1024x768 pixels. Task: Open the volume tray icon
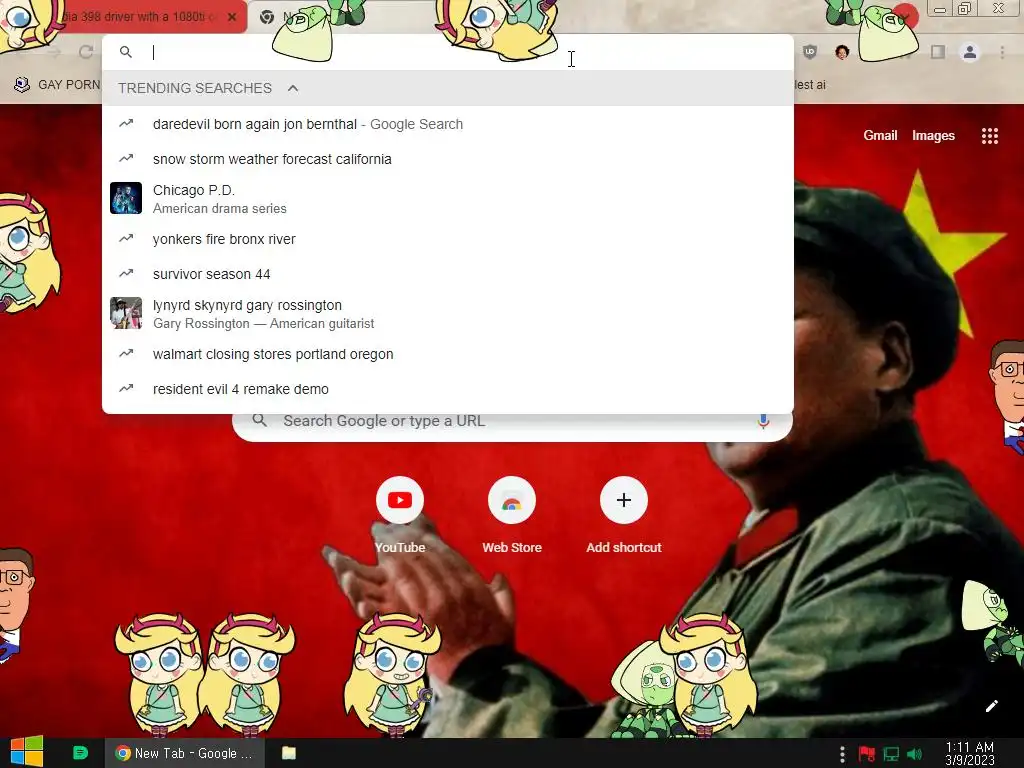point(914,754)
